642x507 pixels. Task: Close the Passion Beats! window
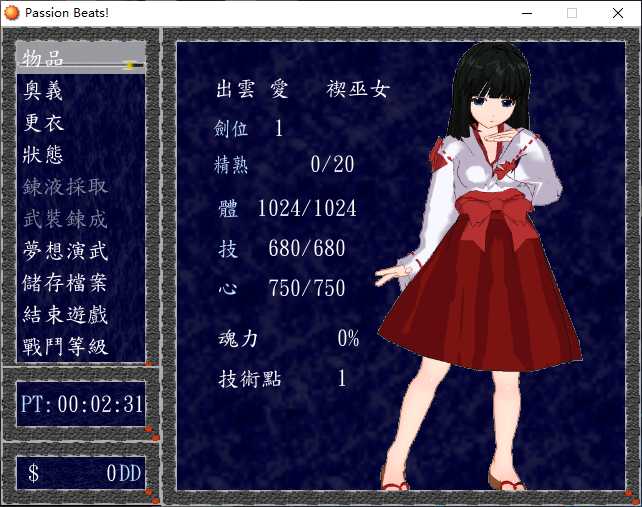[618, 13]
